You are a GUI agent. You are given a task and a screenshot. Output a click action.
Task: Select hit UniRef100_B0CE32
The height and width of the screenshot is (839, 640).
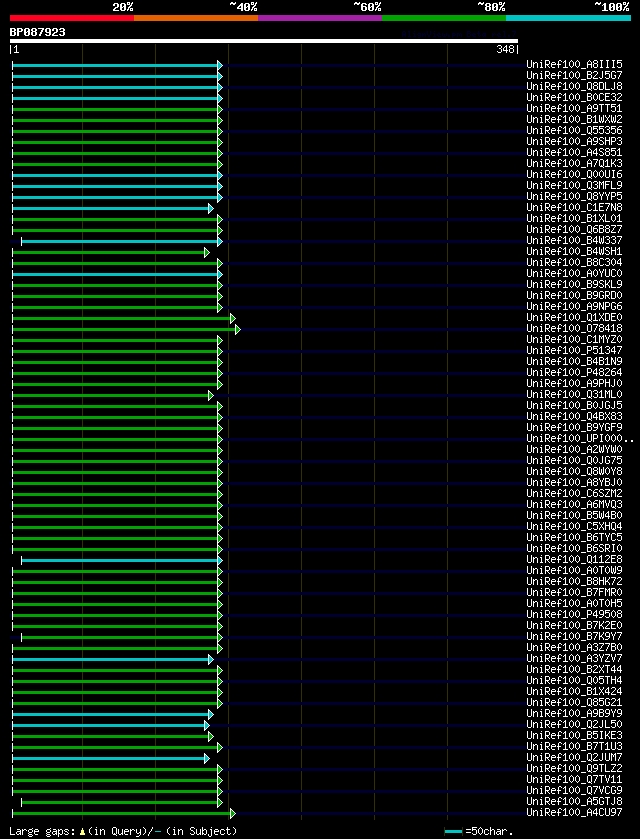click(574, 97)
